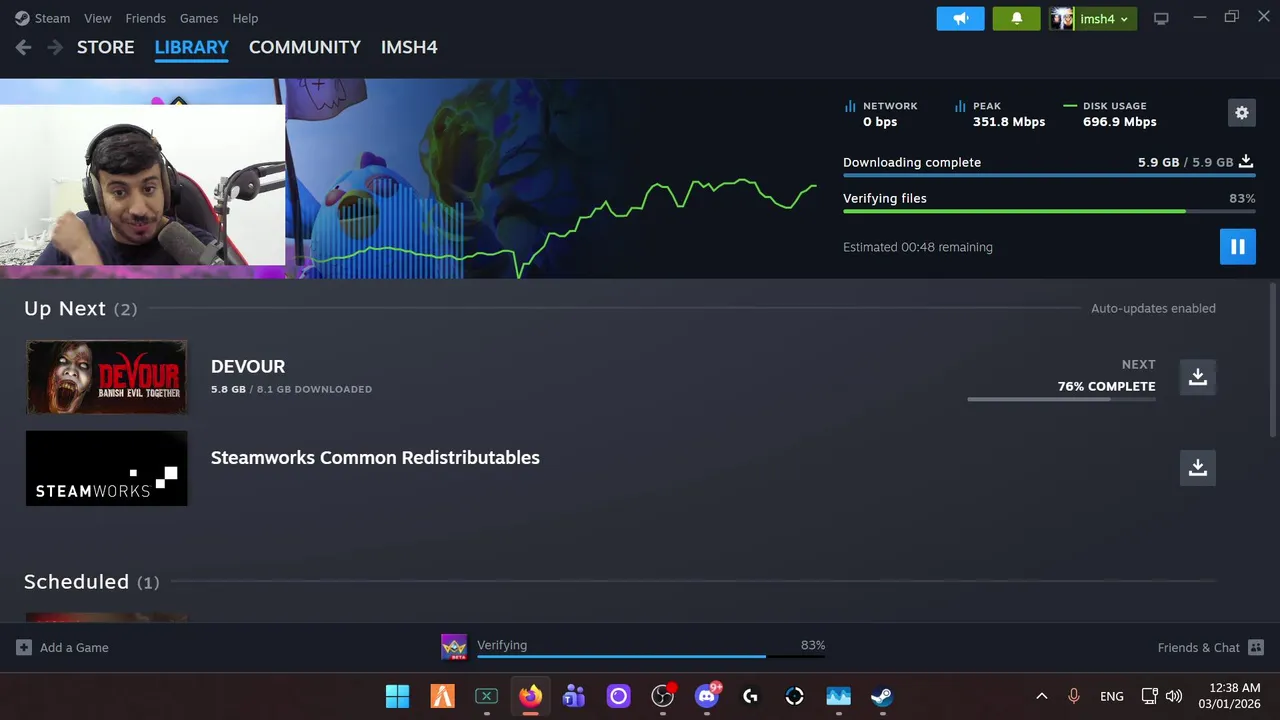This screenshot has height=720, width=1280.
Task: Open Friends & Chat
Action: coord(1210,647)
